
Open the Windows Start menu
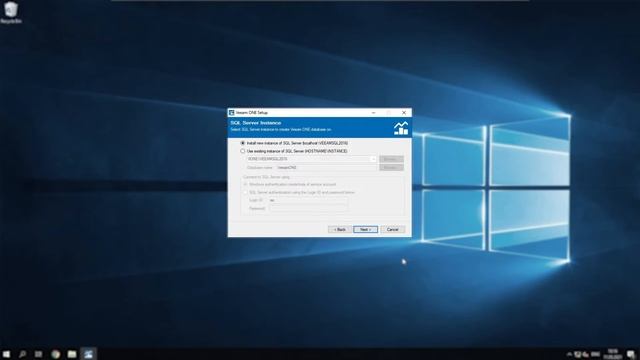6,354
